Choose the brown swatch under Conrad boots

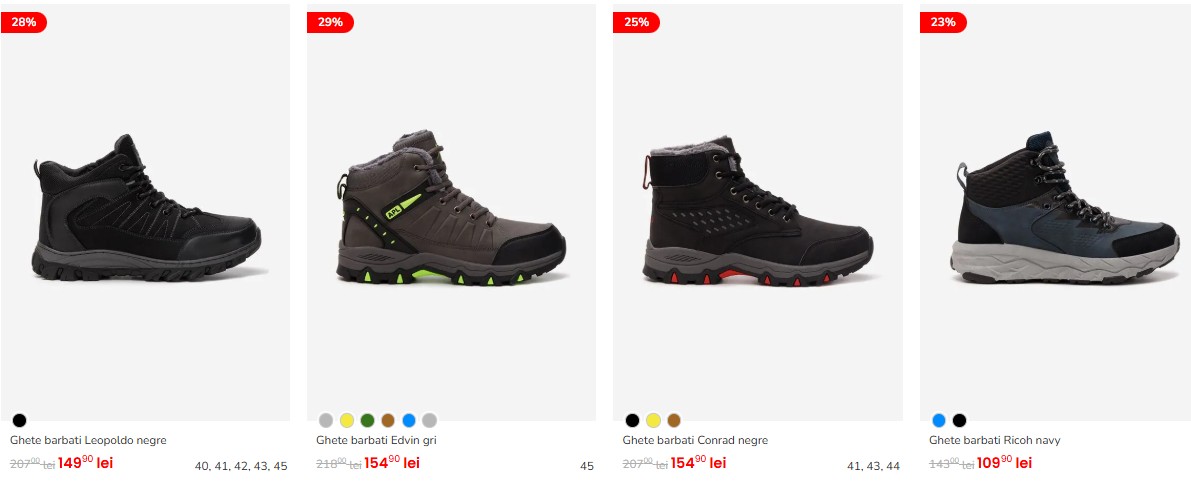coord(674,420)
